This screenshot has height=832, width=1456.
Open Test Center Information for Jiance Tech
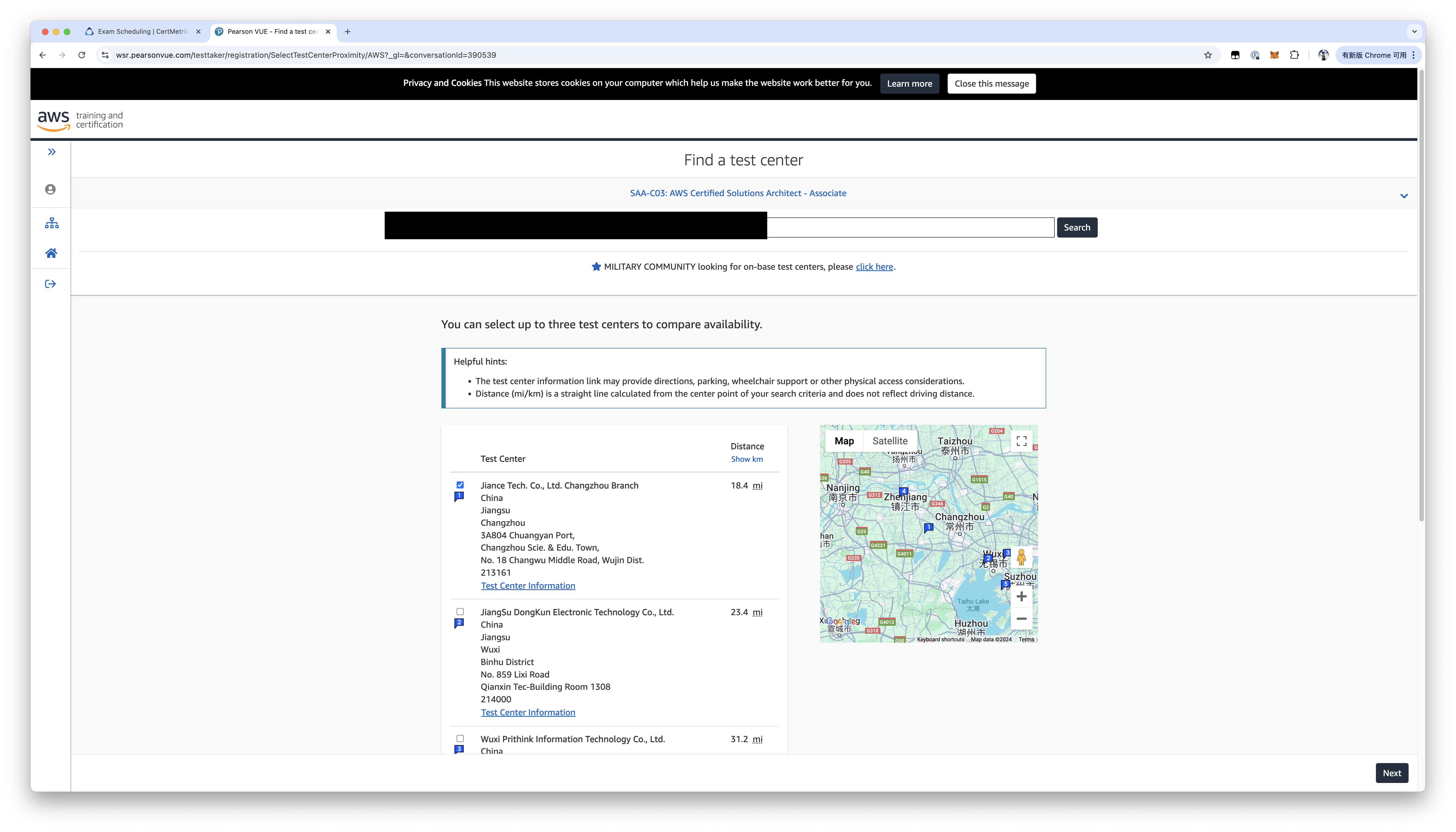527,586
